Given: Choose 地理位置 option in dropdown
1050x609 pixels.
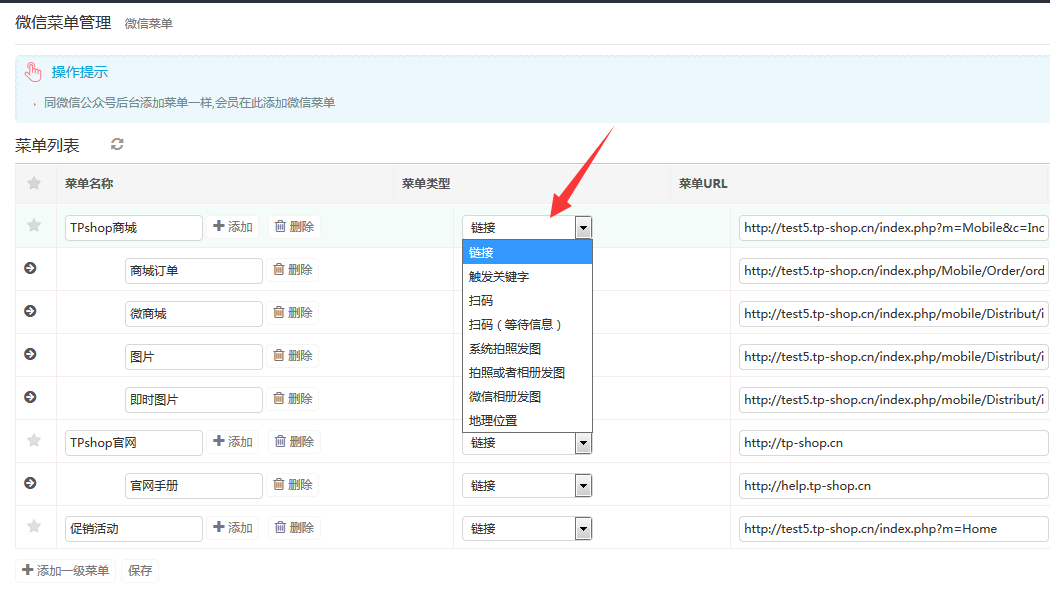Looking at the screenshot, I should pyautogui.click(x=493, y=421).
